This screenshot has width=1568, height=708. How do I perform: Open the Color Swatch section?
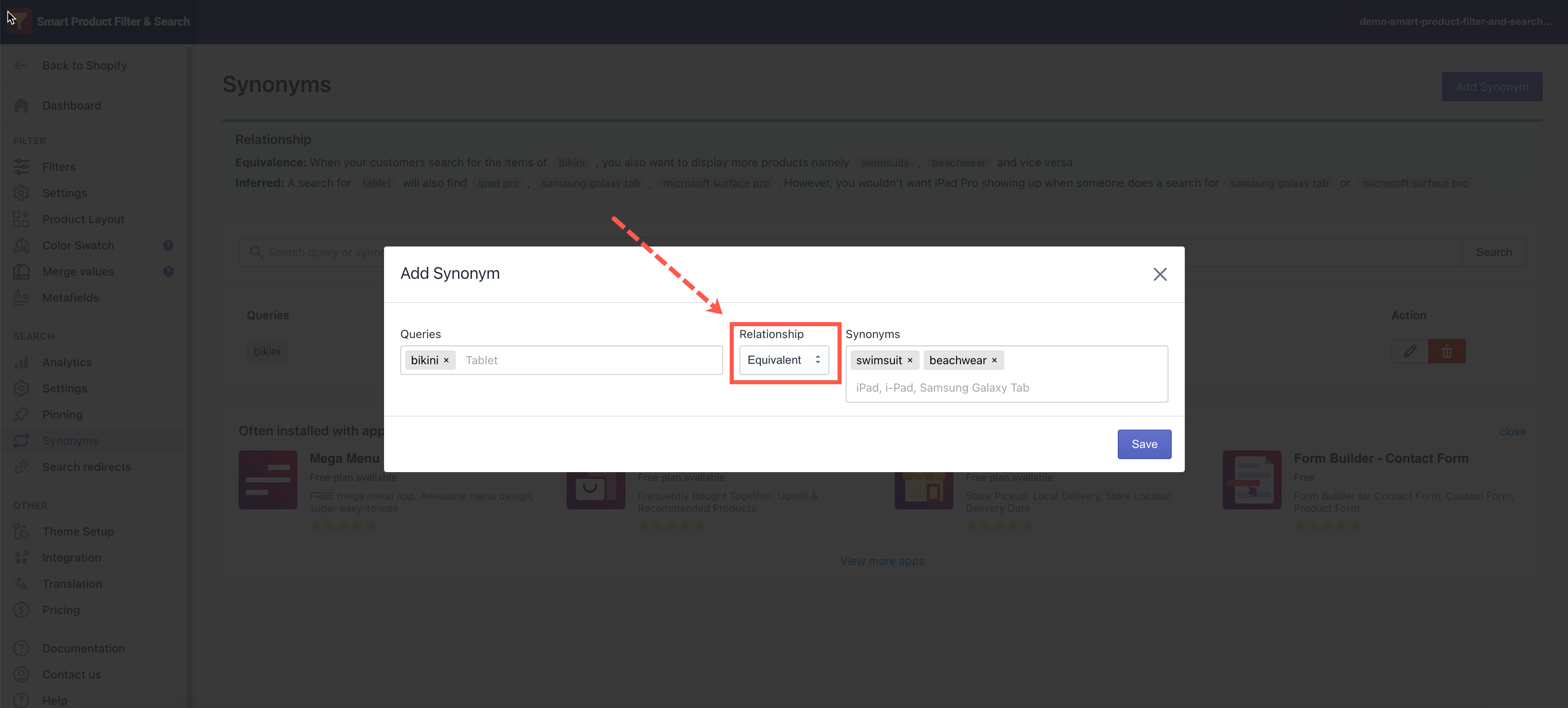tap(78, 245)
